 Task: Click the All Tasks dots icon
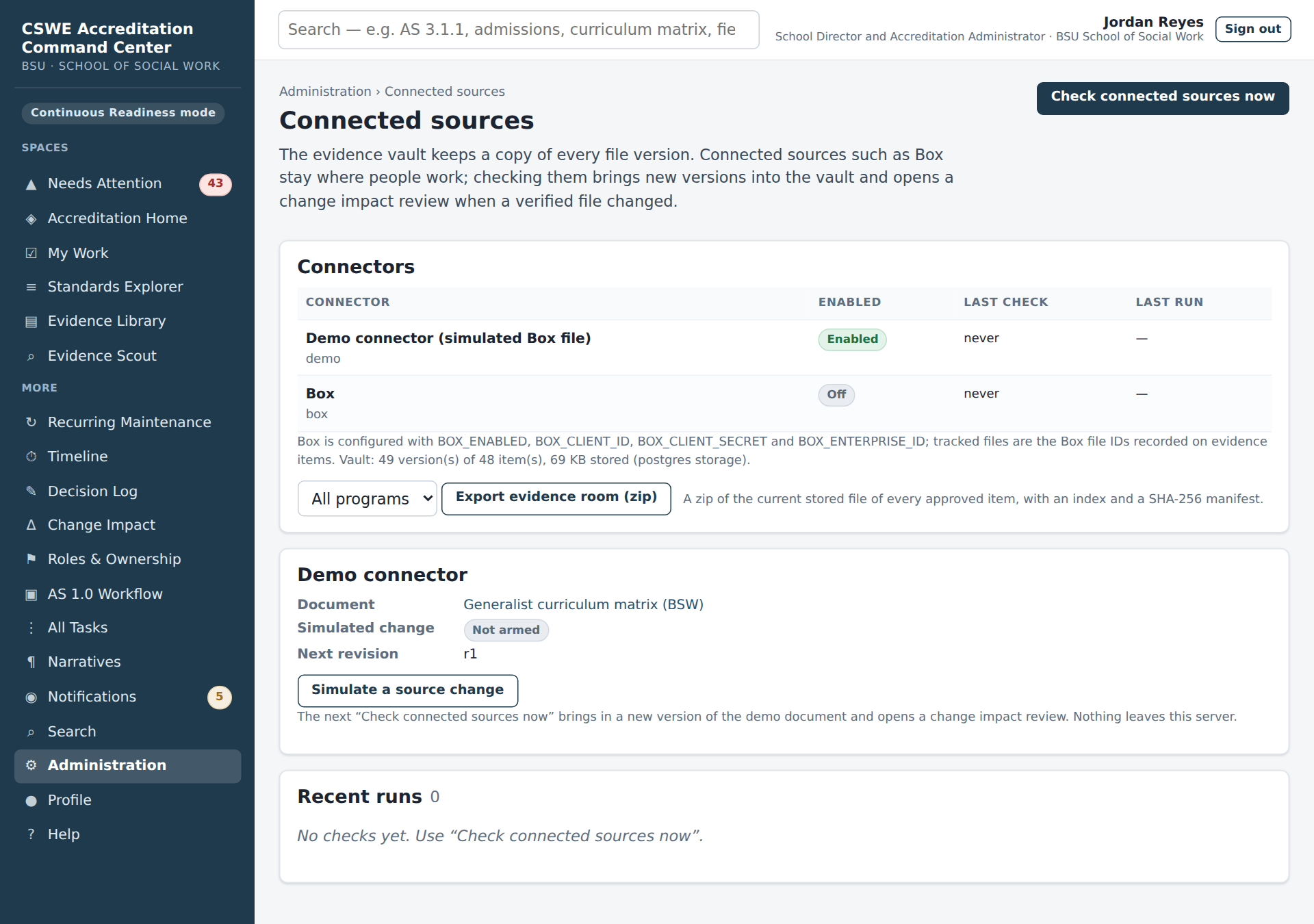tap(31, 628)
